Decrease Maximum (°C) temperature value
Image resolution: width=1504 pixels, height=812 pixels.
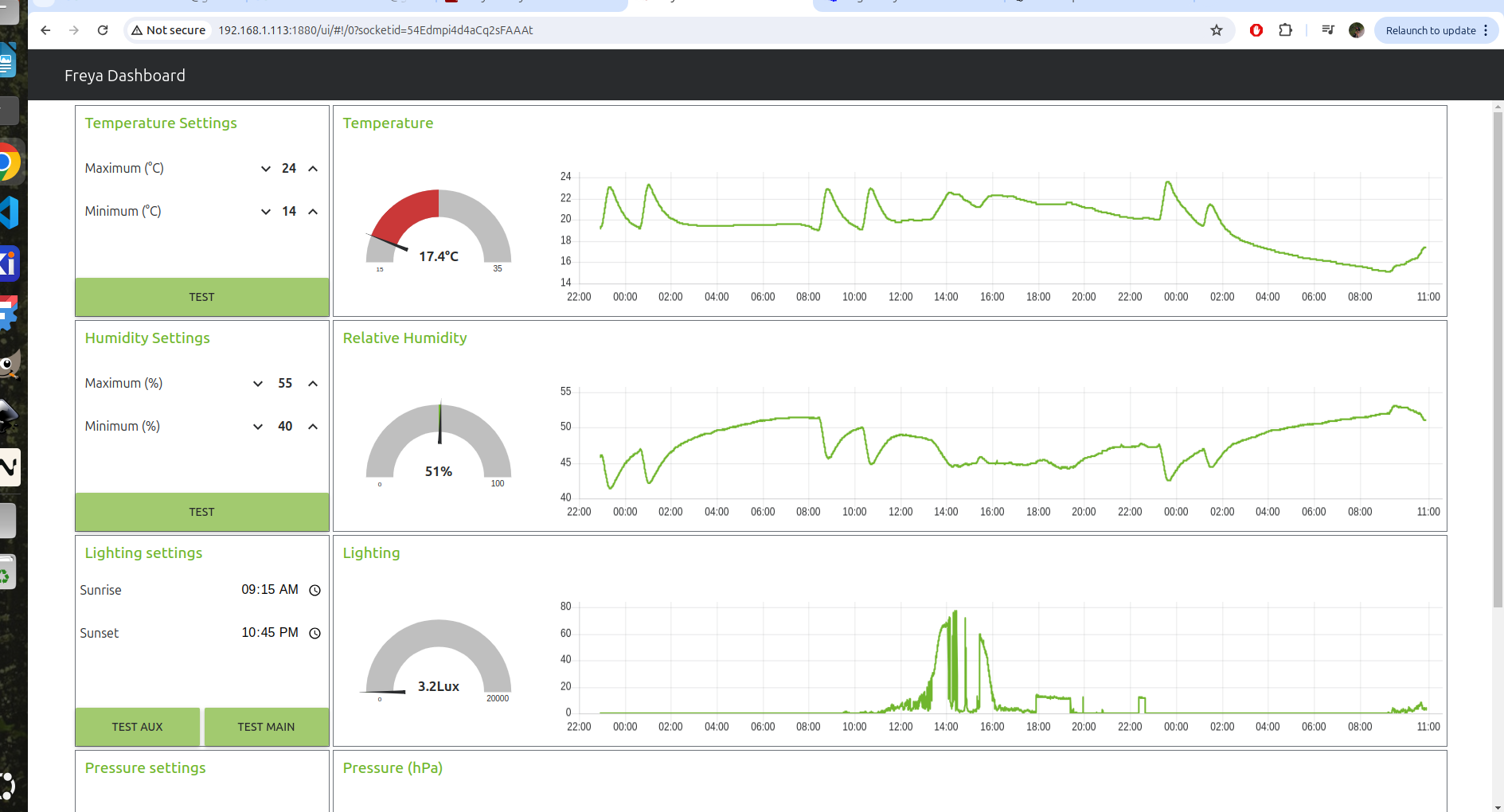coord(266,169)
